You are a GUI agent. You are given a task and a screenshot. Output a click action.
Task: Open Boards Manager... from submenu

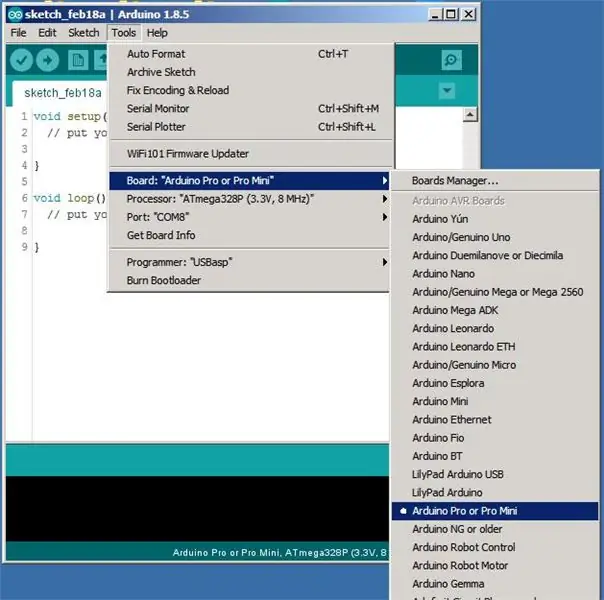point(495,181)
